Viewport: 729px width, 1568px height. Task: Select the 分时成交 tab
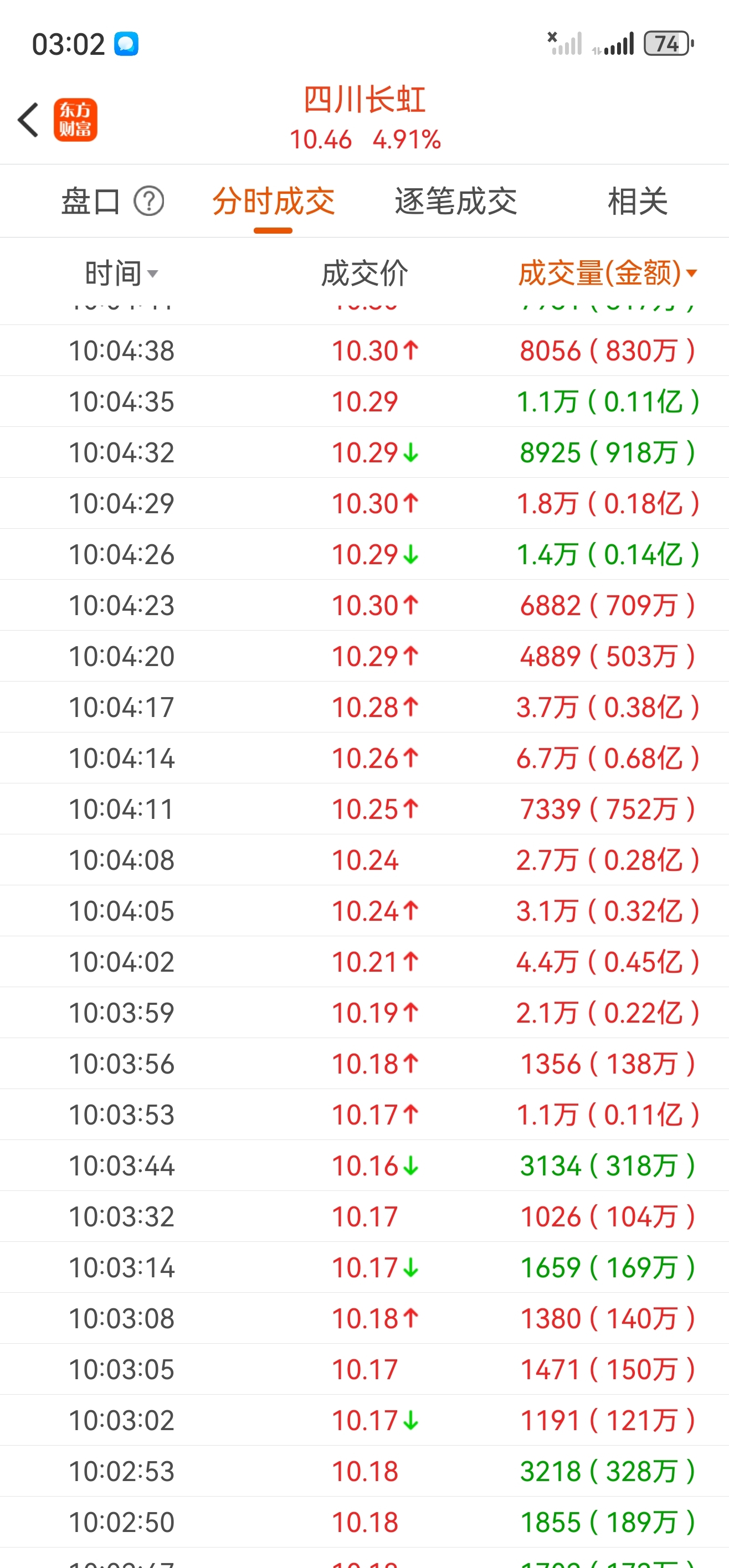[x=274, y=202]
